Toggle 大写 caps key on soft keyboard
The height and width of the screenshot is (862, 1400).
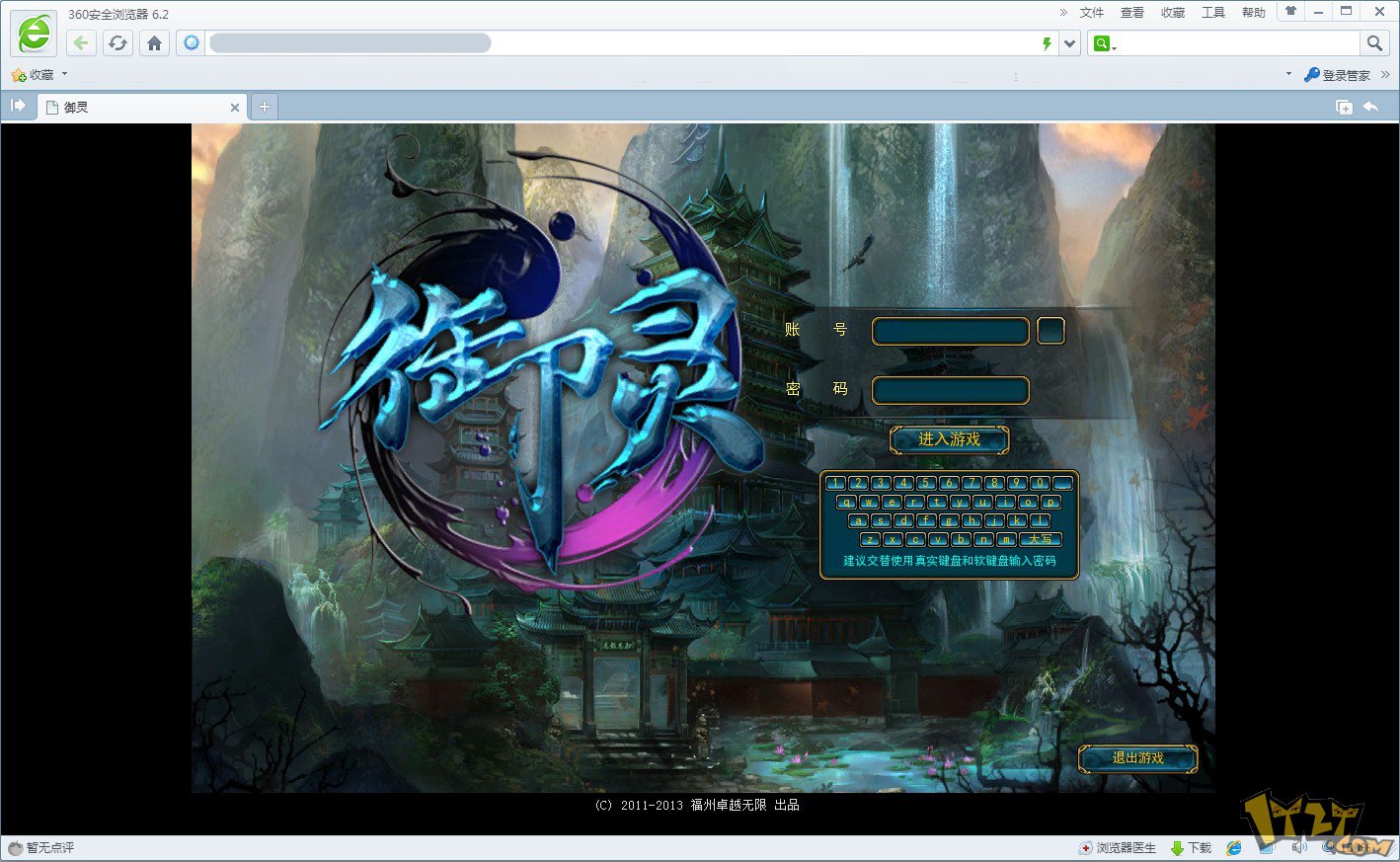[1041, 539]
